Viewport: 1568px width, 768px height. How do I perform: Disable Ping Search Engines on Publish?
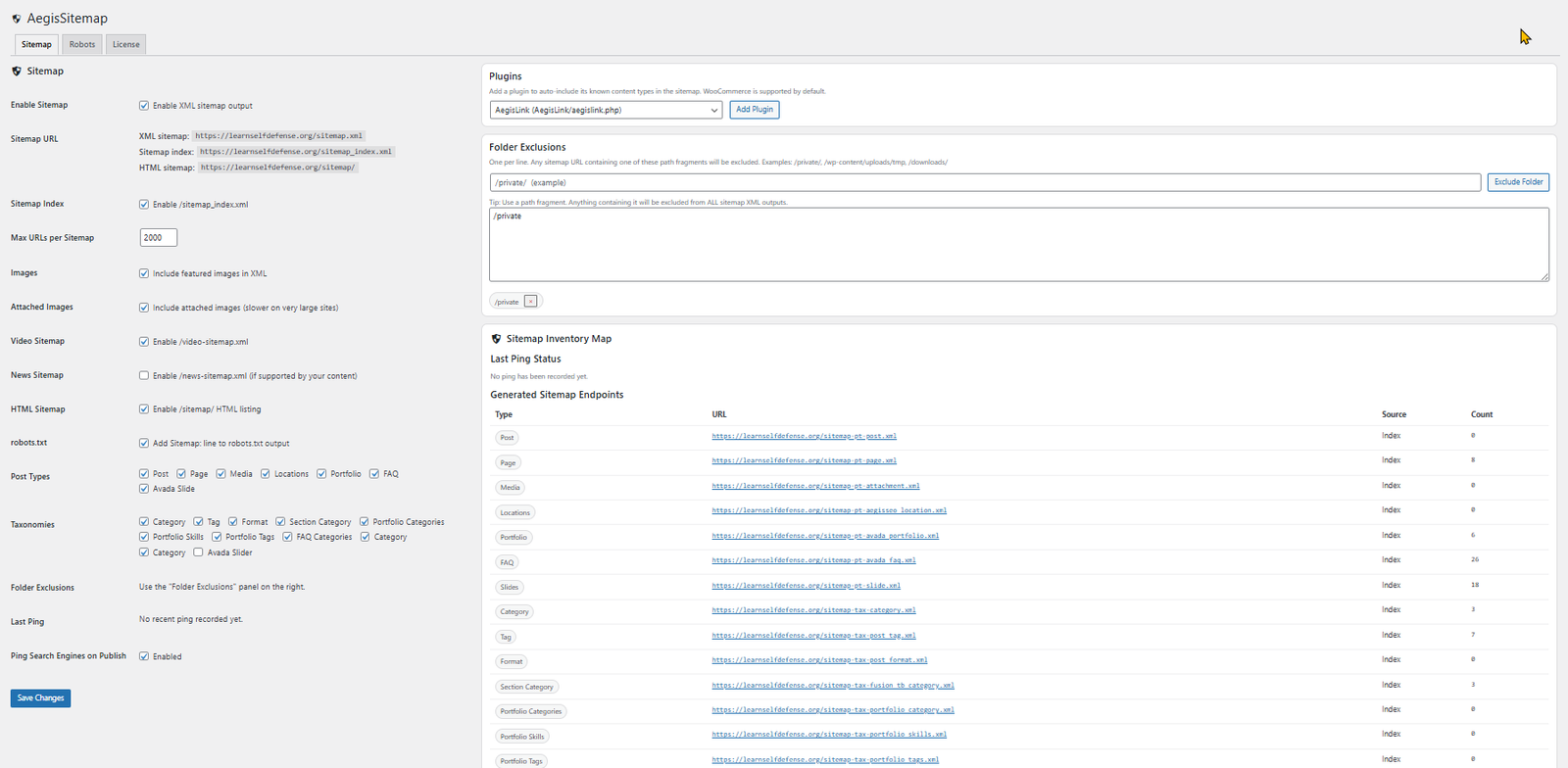pyautogui.click(x=144, y=656)
